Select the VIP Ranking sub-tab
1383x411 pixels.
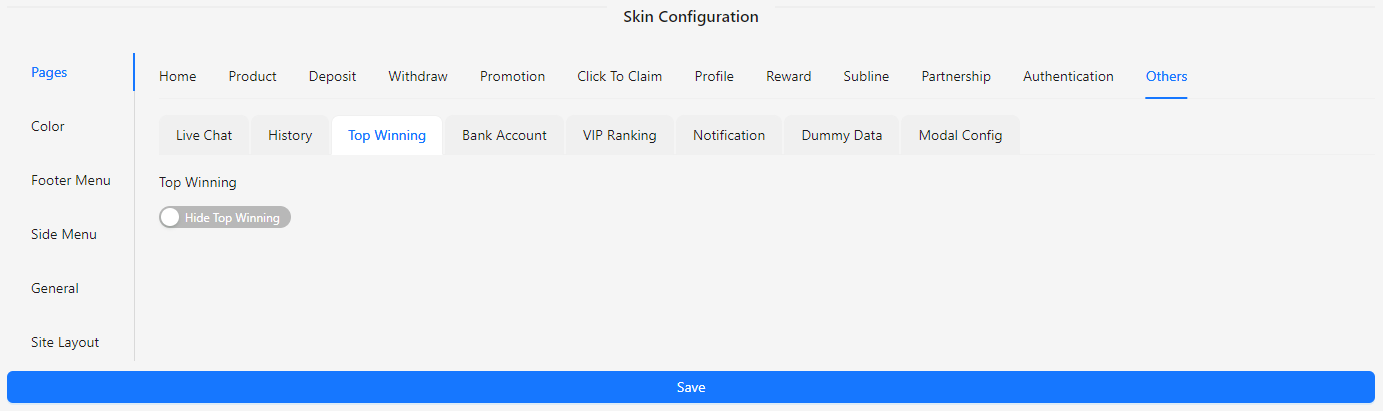(620, 136)
